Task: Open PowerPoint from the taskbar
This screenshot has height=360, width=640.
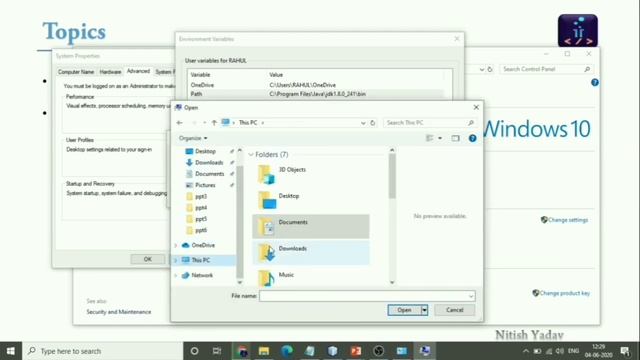Action: coord(356,351)
